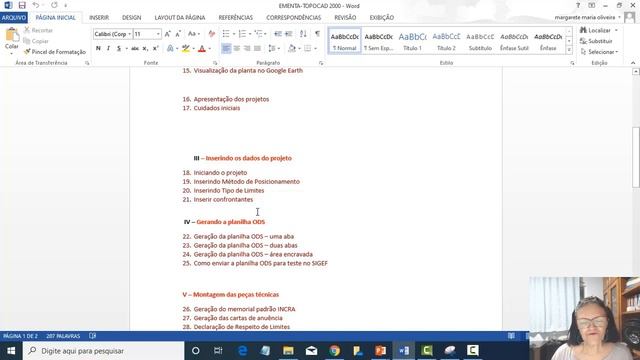This screenshot has width=640, height=360.
Task: Click the decrease indent icon
Action: 278,34
